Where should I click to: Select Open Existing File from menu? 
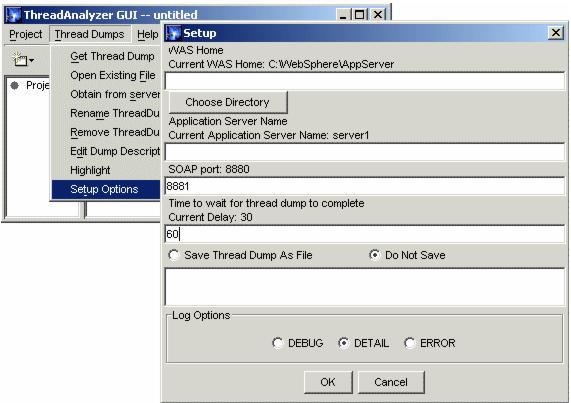click(113, 75)
